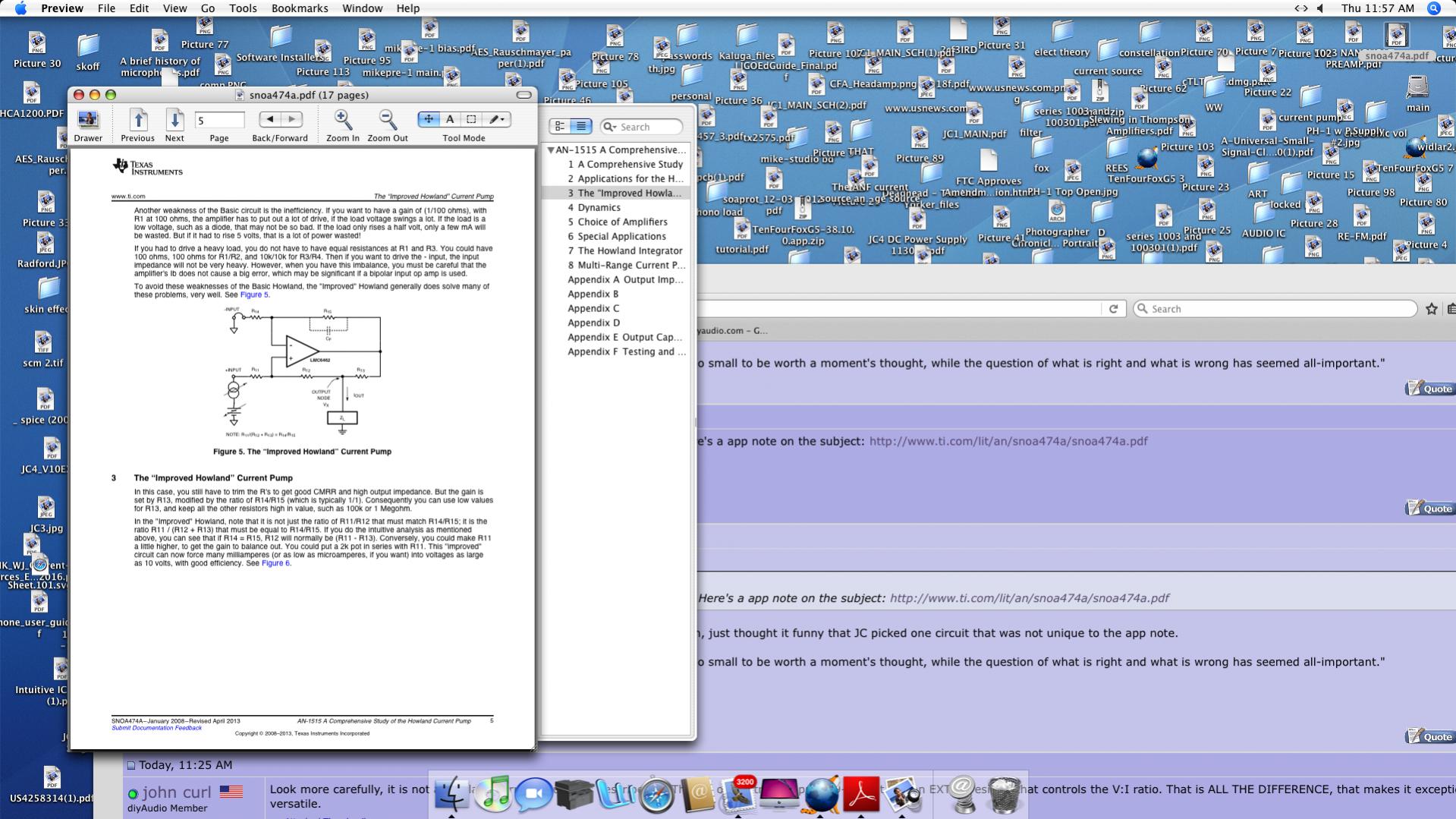Open Adobe Acrobat from the Dock
Image resolution: width=1456 pixels, height=819 pixels.
[861, 794]
